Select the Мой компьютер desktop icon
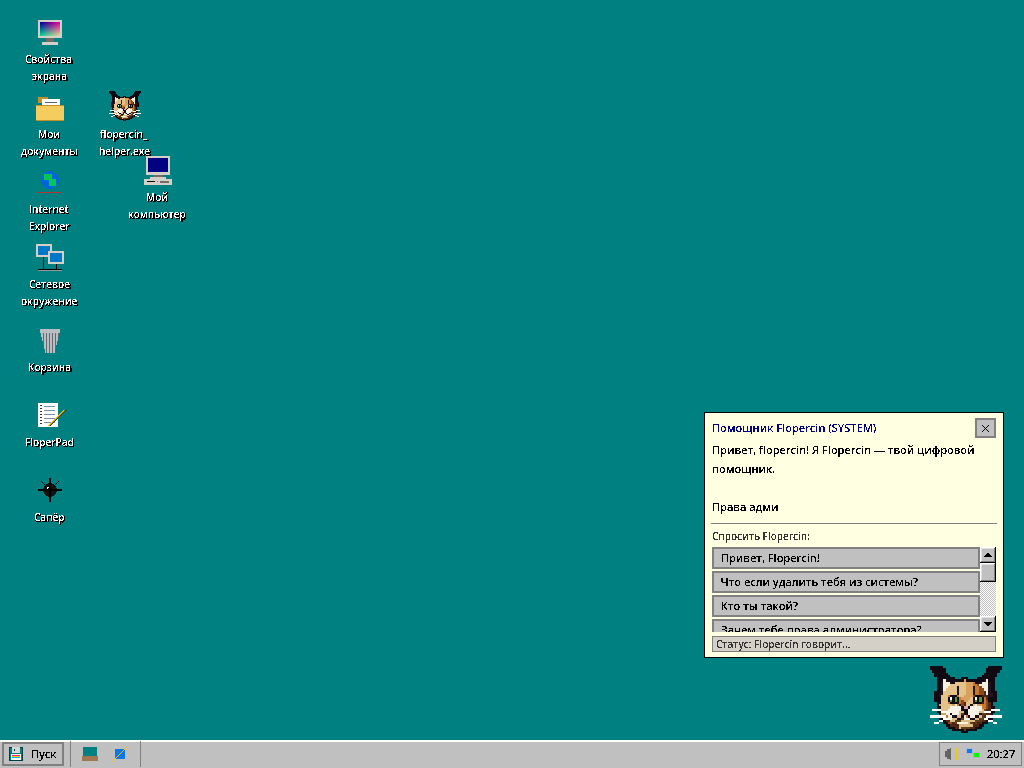The width and height of the screenshot is (1024, 768). point(157,187)
